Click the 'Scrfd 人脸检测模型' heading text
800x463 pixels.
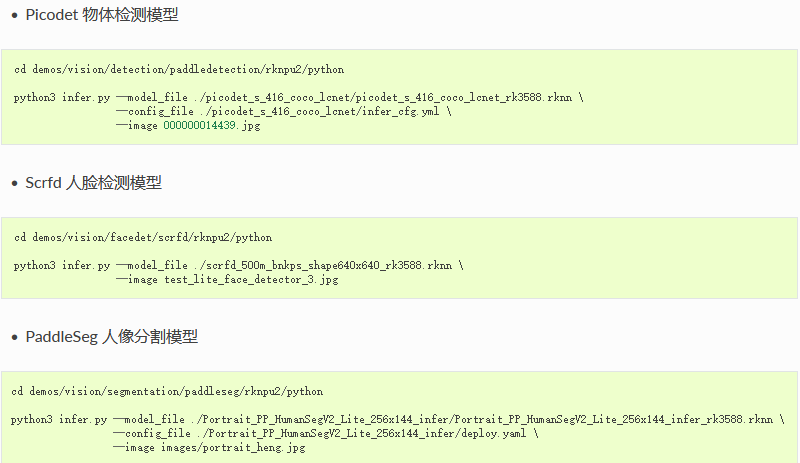(93, 183)
